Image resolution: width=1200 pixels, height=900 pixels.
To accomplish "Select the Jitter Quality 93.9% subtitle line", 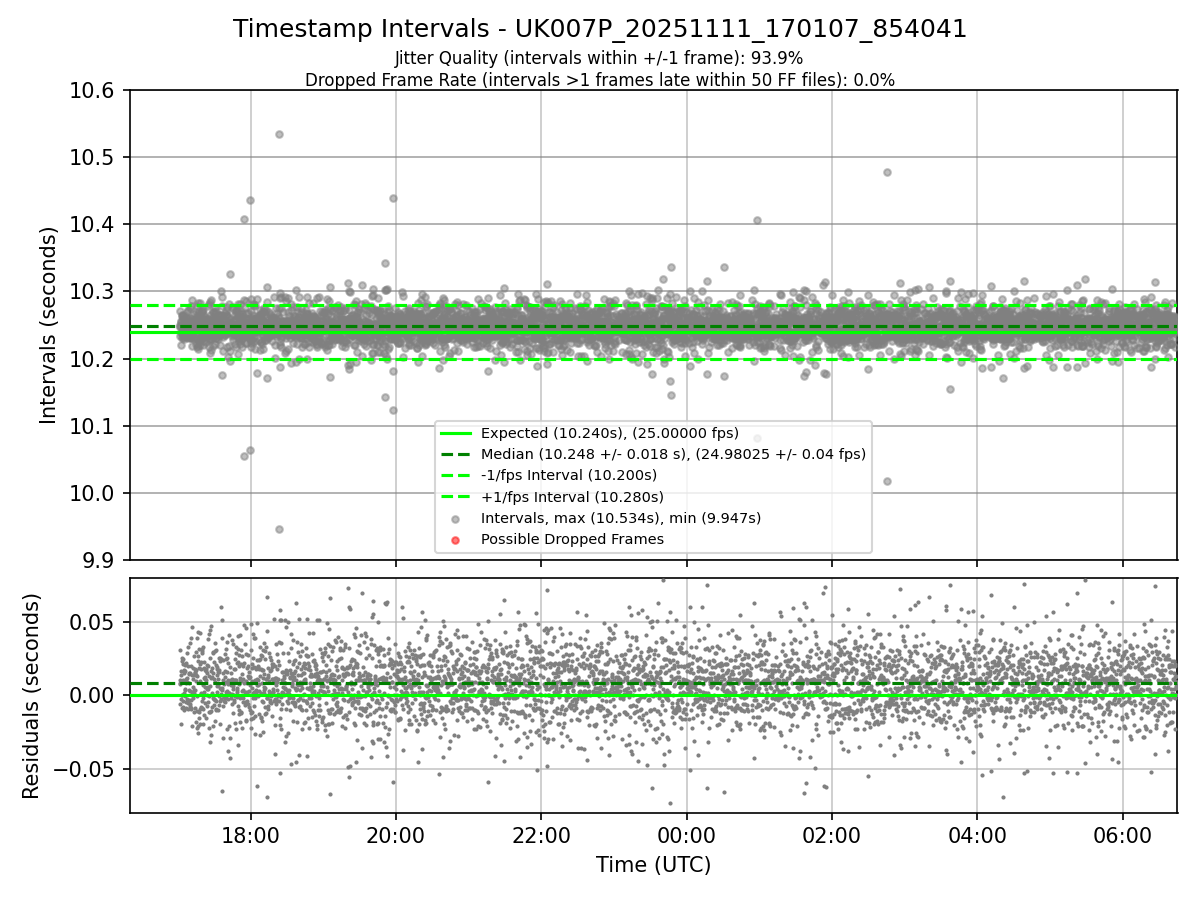I will click(599, 58).
